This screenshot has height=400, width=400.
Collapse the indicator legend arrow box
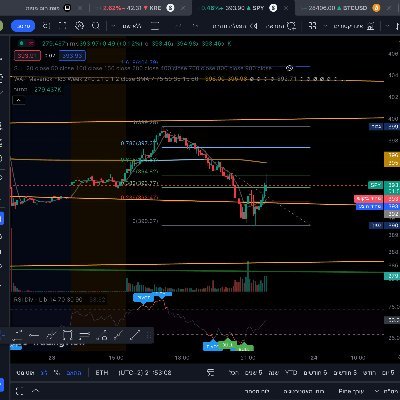(x=19, y=100)
